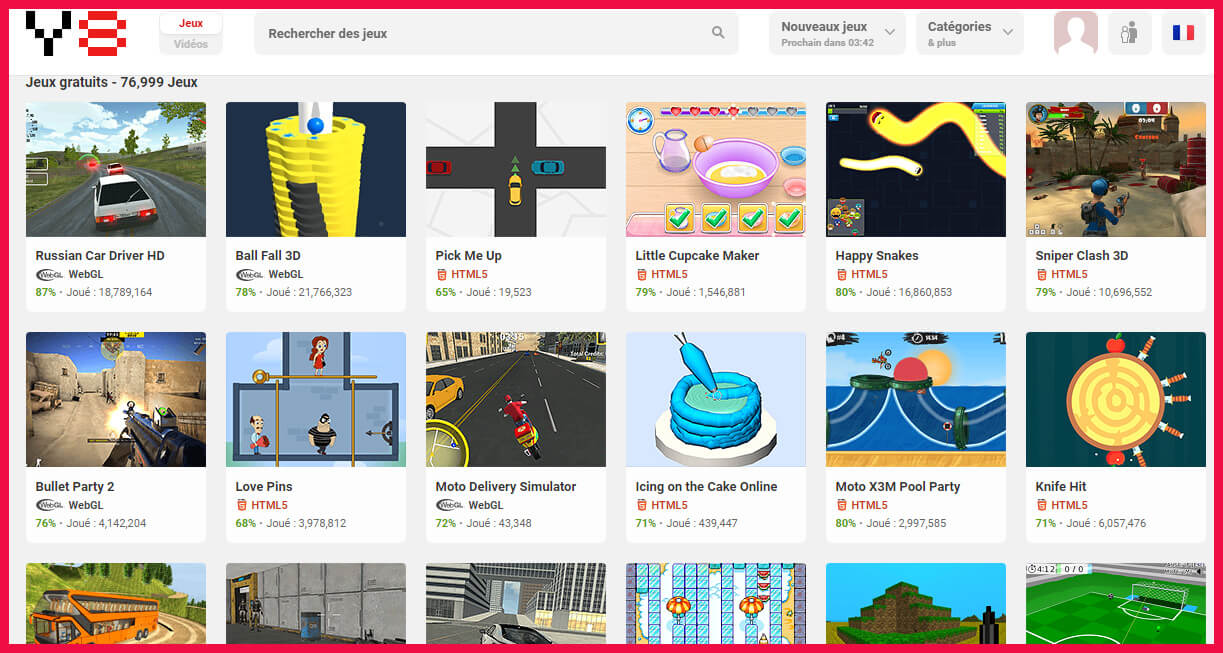Image resolution: width=1223 pixels, height=653 pixels.
Task: Click the search magnifier icon
Action: pos(718,33)
